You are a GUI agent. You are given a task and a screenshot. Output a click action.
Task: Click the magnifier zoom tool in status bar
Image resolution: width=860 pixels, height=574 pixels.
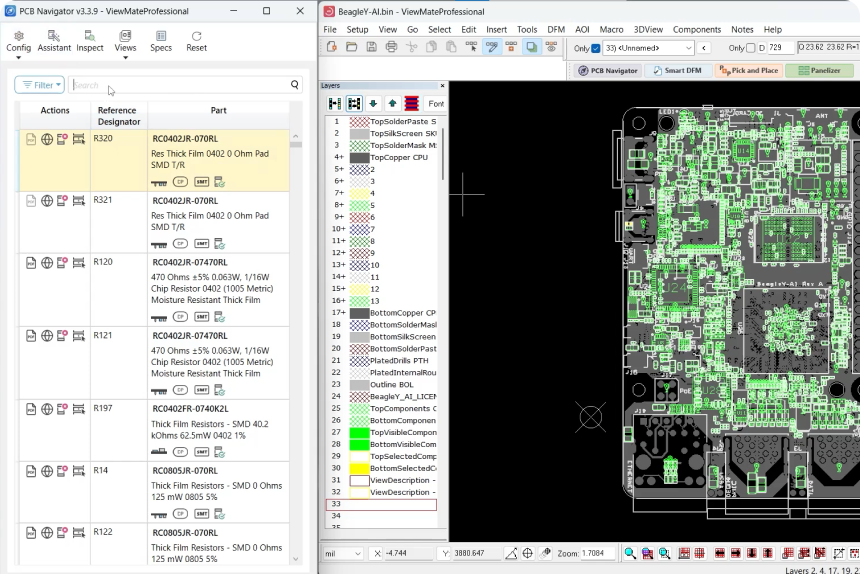click(x=630, y=554)
